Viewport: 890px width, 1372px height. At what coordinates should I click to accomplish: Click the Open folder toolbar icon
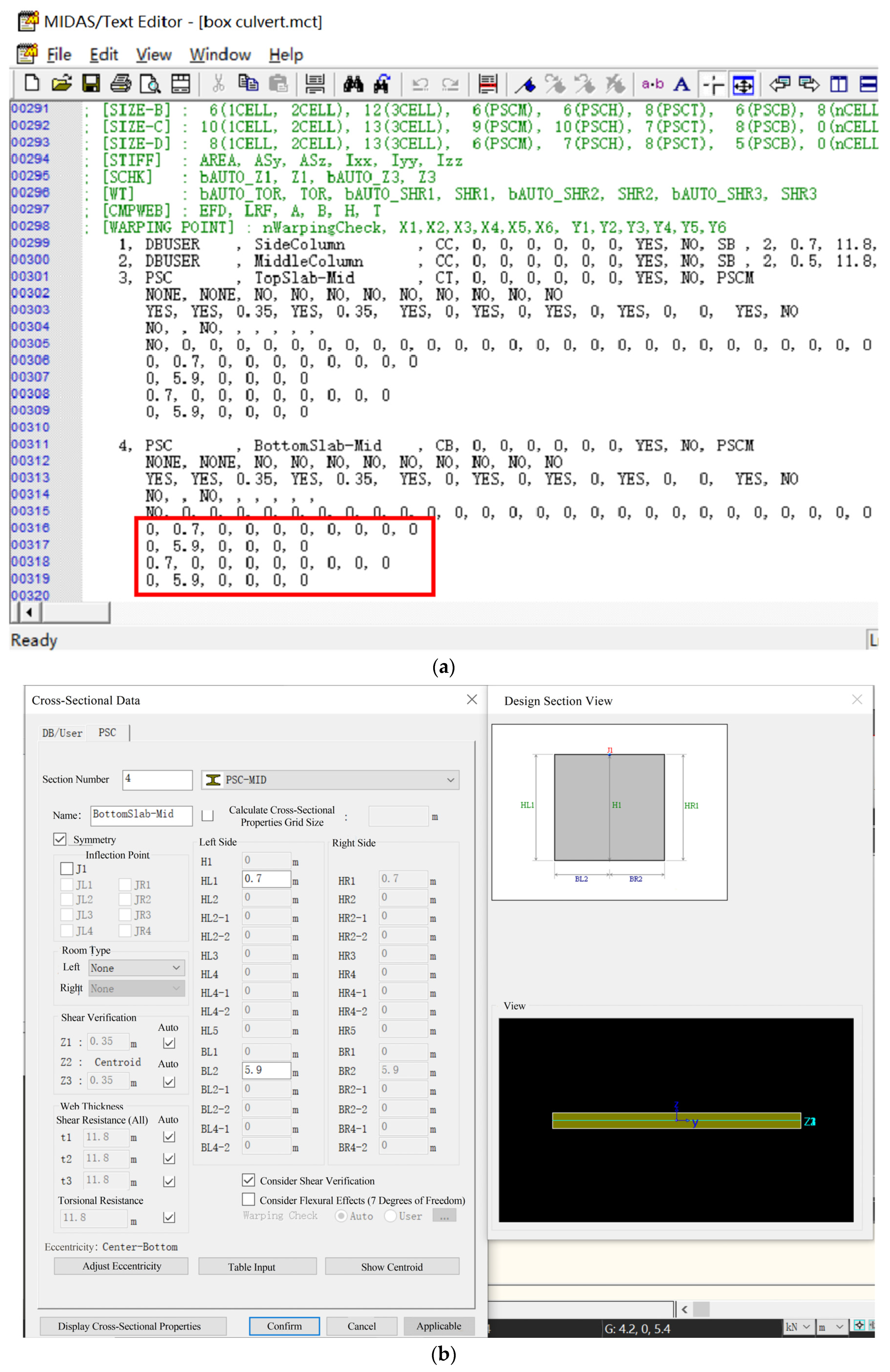(61, 84)
